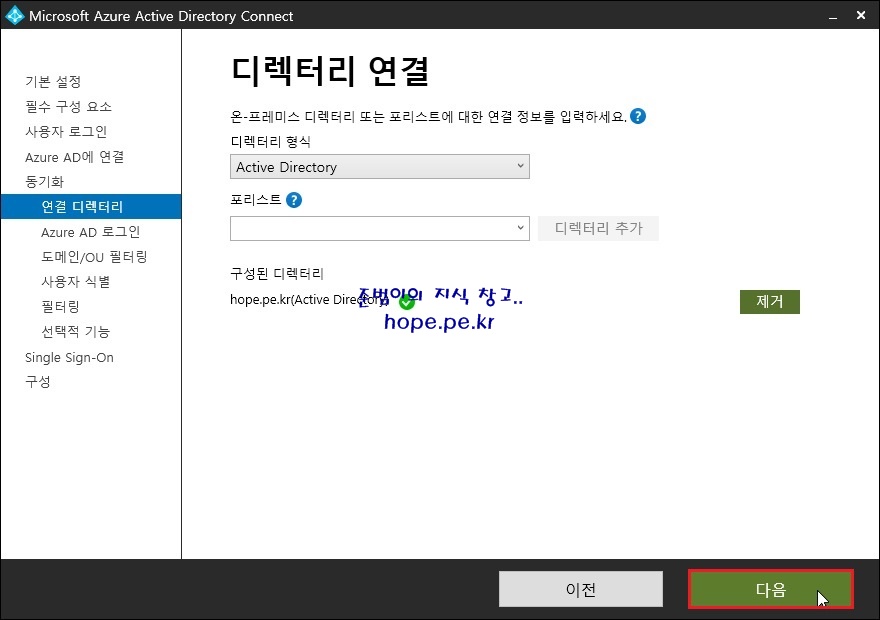Select 선택적 기능 step
The image size is (880, 620).
76,332
